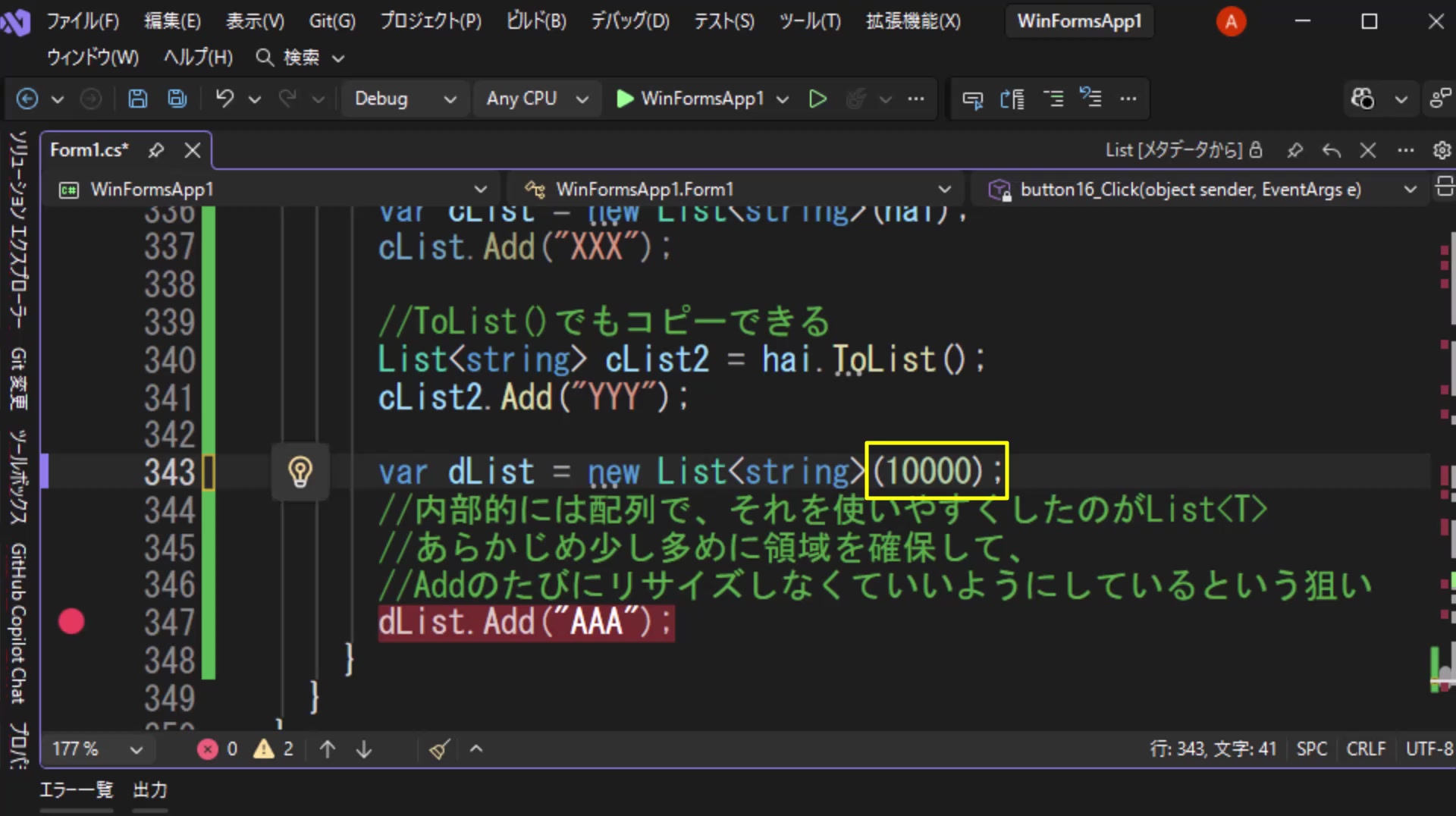
Task: Click the settings gear icon at the tab row's right
Action: [x=1442, y=150]
